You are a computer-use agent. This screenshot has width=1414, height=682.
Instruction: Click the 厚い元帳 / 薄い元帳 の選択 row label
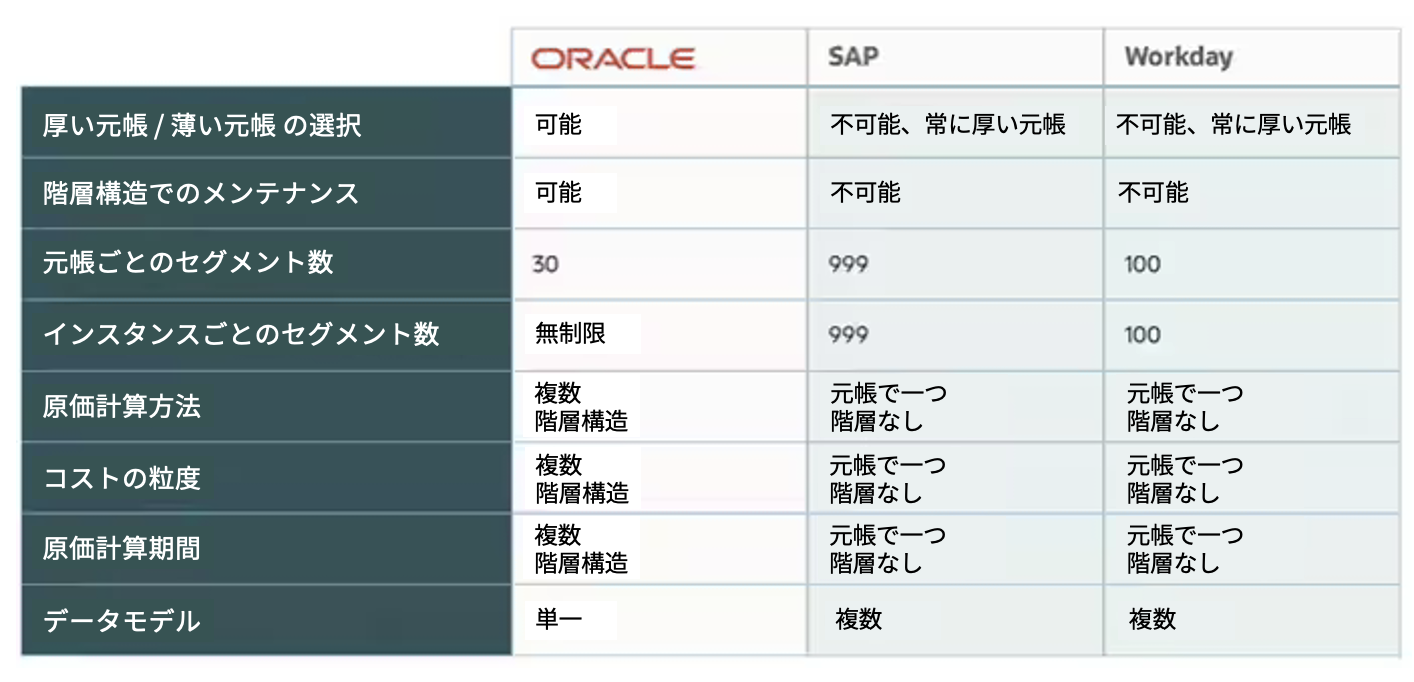pos(202,125)
